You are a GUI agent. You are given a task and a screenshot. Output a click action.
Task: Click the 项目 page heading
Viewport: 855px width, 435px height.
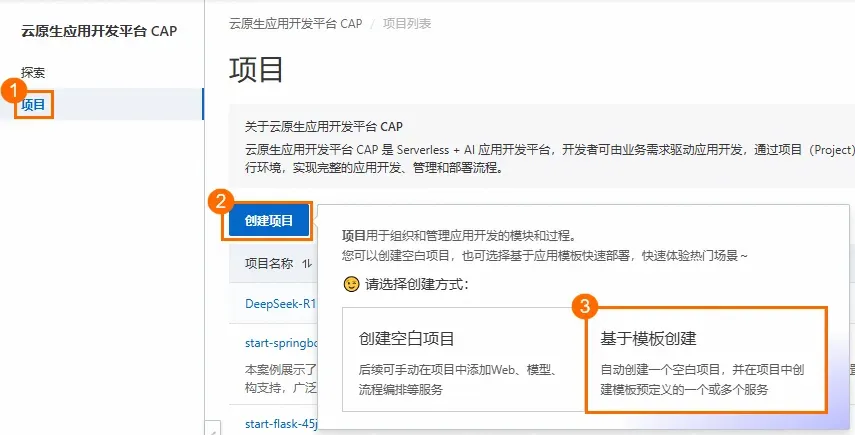(256, 70)
